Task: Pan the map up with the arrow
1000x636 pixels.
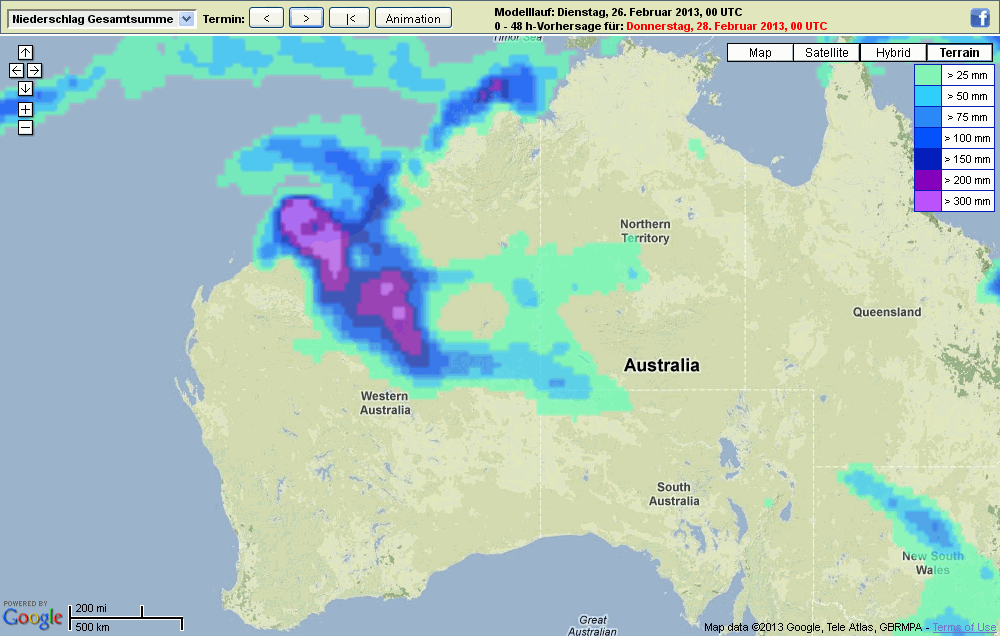Action: click(25, 52)
